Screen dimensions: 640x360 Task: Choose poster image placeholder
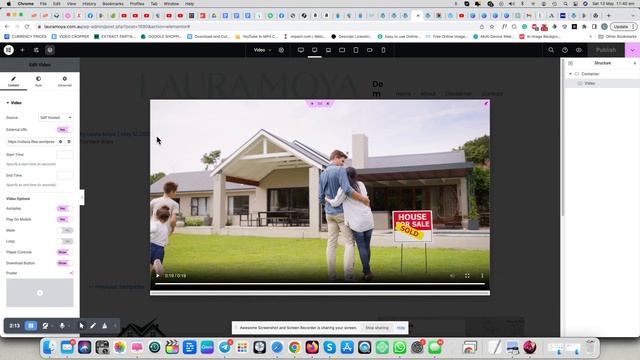pyautogui.click(x=40, y=293)
